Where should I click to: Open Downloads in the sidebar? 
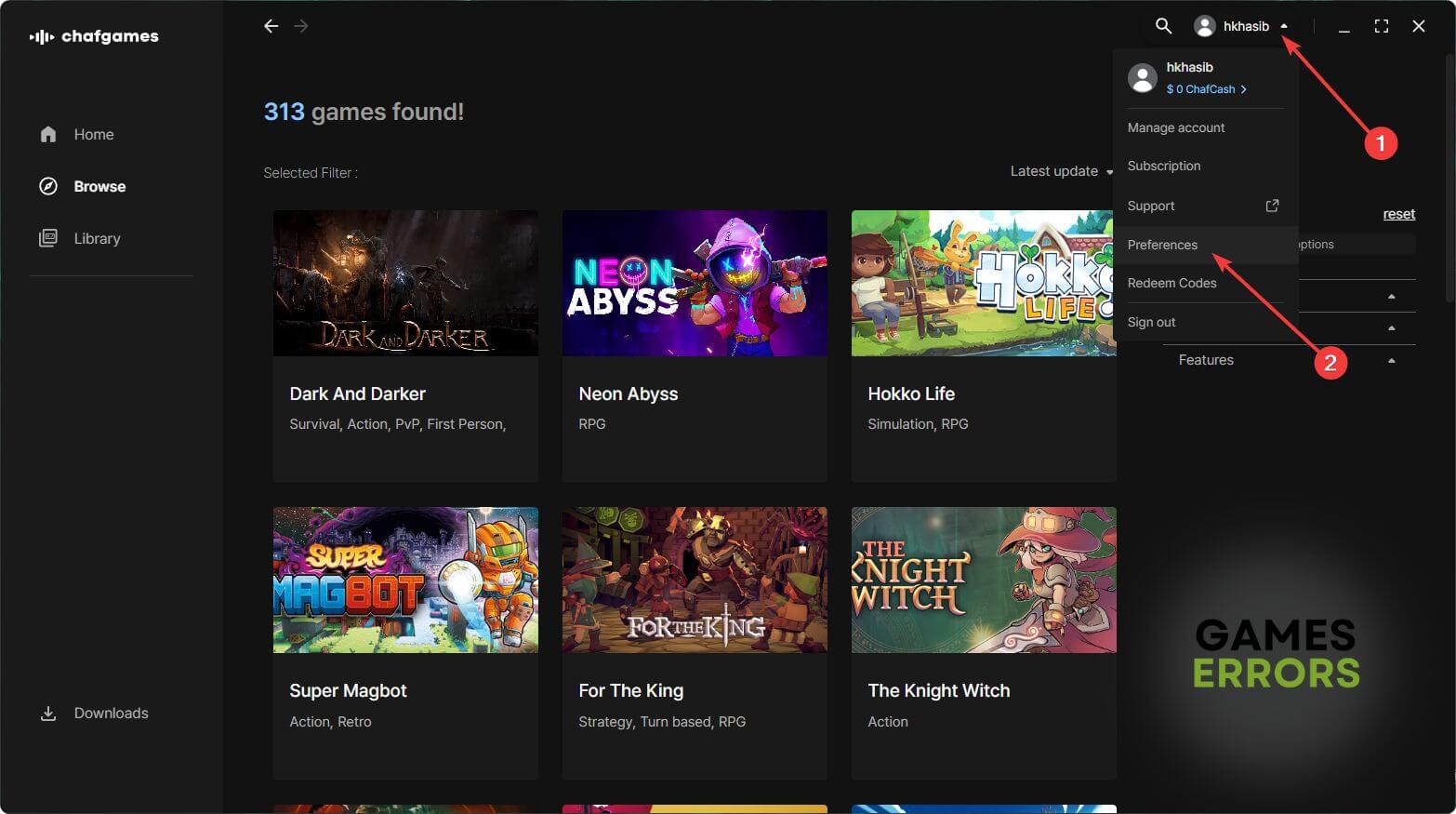112,714
